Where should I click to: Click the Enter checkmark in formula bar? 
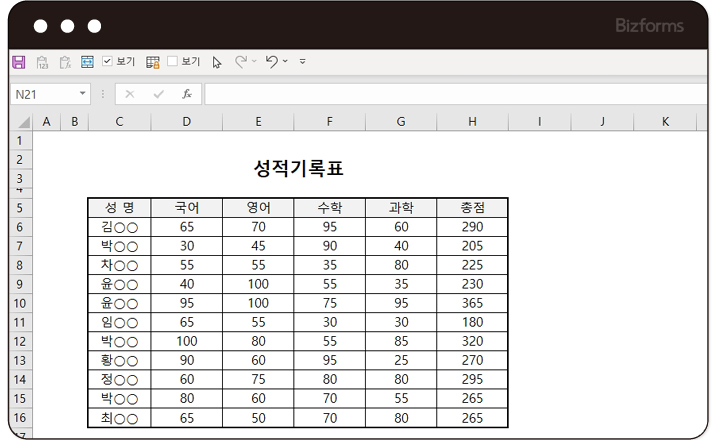pyautogui.click(x=158, y=94)
